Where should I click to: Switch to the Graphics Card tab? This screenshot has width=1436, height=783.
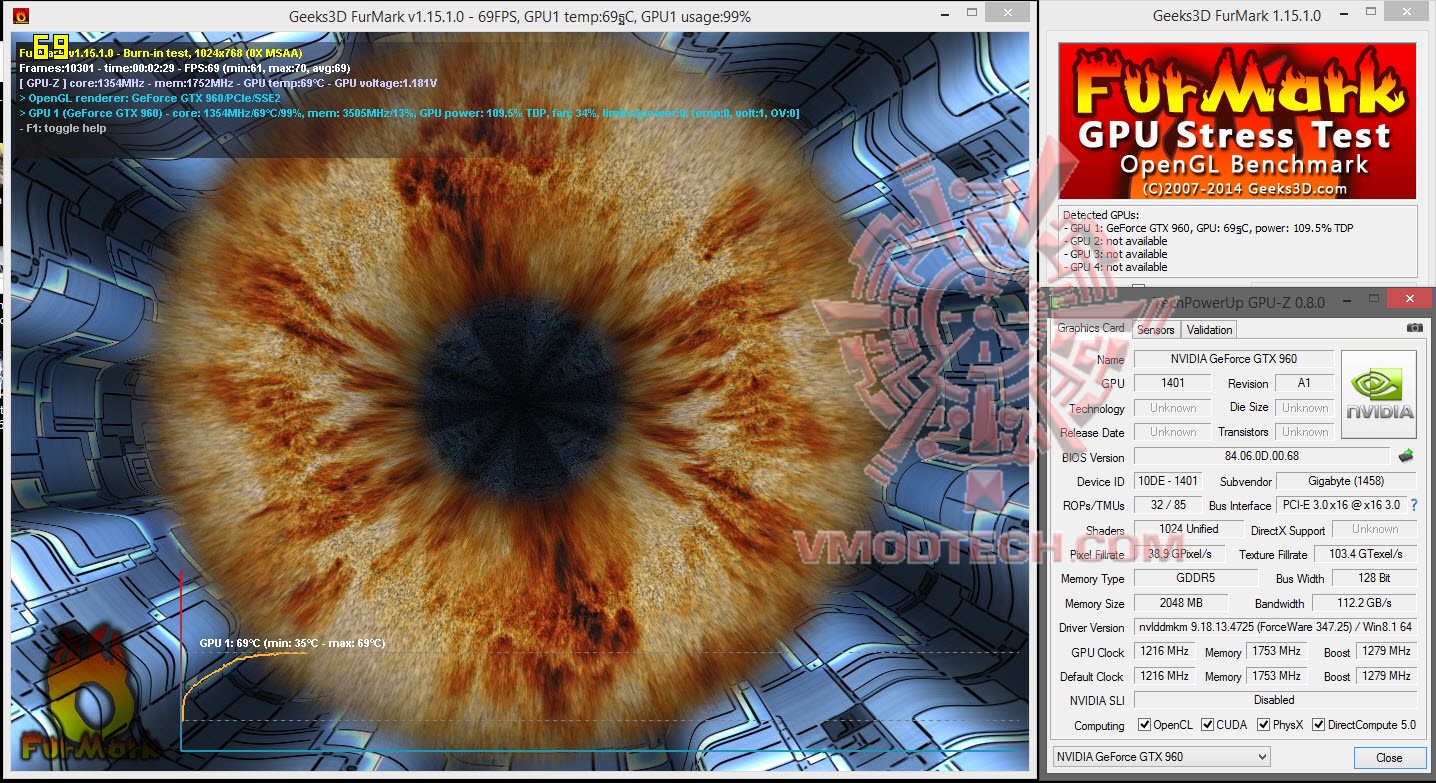pos(1091,328)
